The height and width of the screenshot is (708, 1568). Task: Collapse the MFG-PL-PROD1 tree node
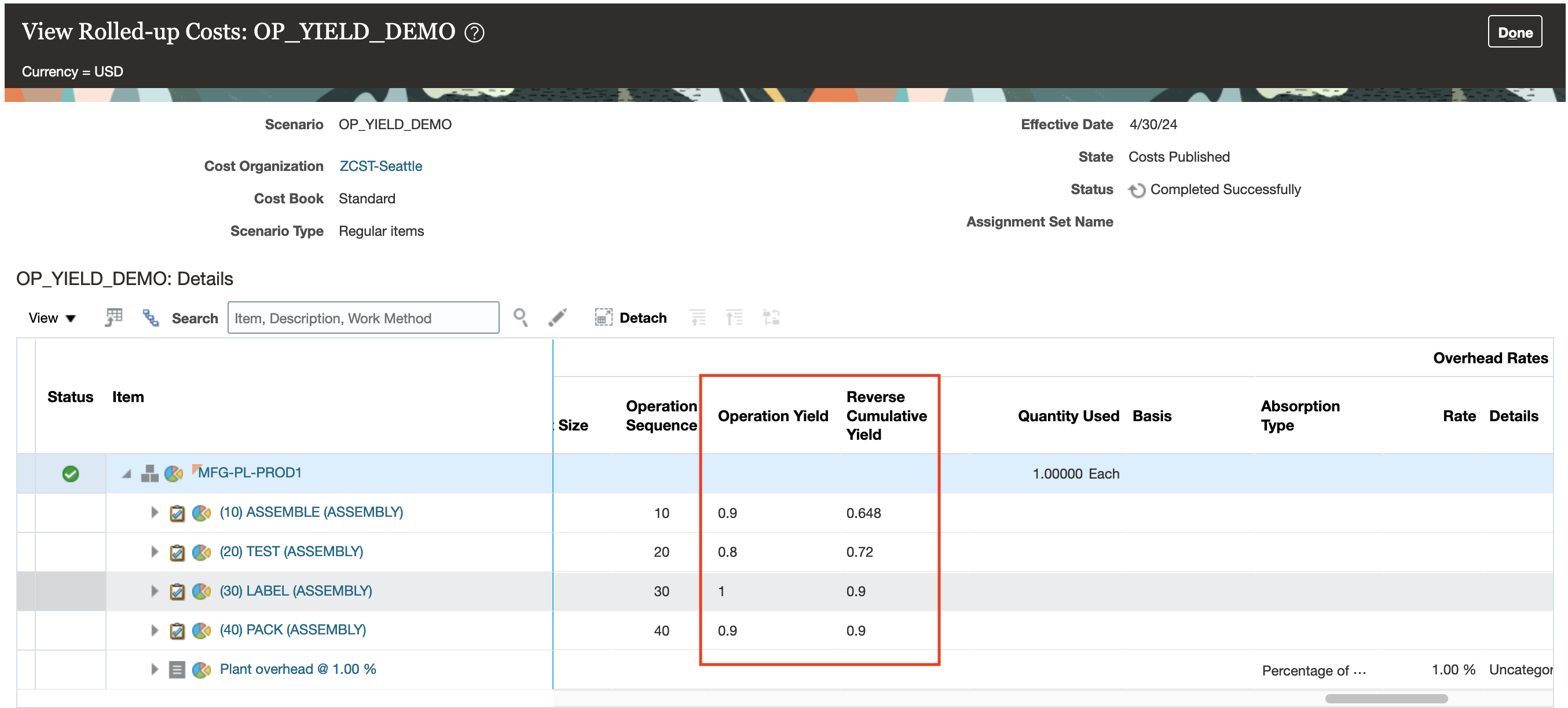[127, 473]
